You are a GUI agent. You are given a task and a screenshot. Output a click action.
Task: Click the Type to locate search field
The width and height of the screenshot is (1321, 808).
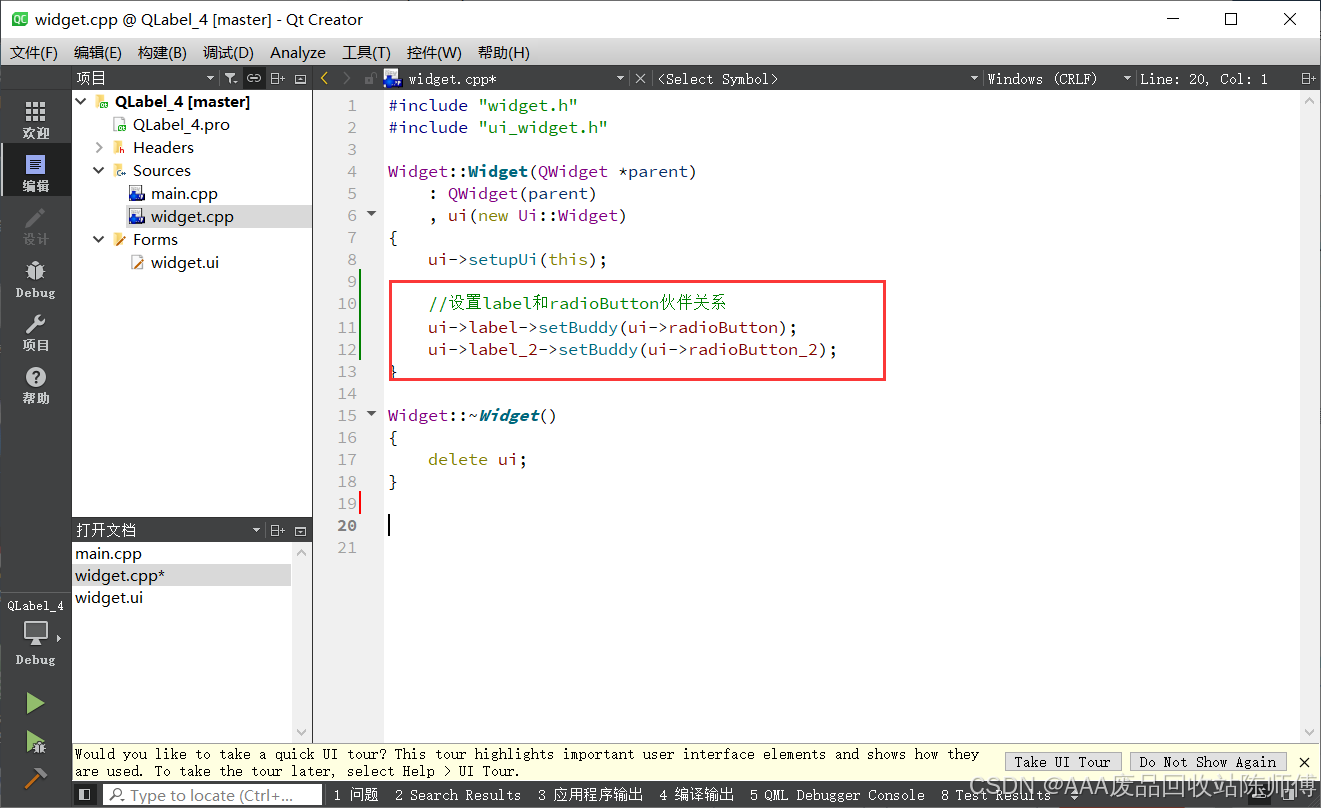pyautogui.click(x=212, y=795)
